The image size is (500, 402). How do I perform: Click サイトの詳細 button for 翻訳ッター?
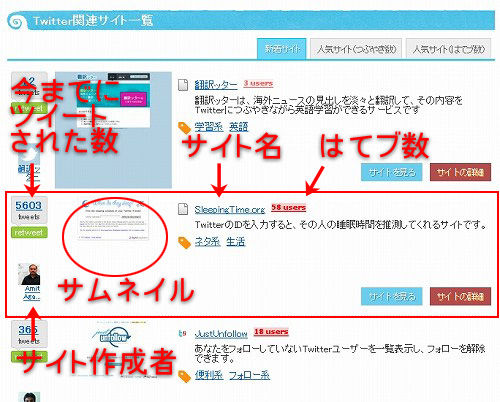460,172
